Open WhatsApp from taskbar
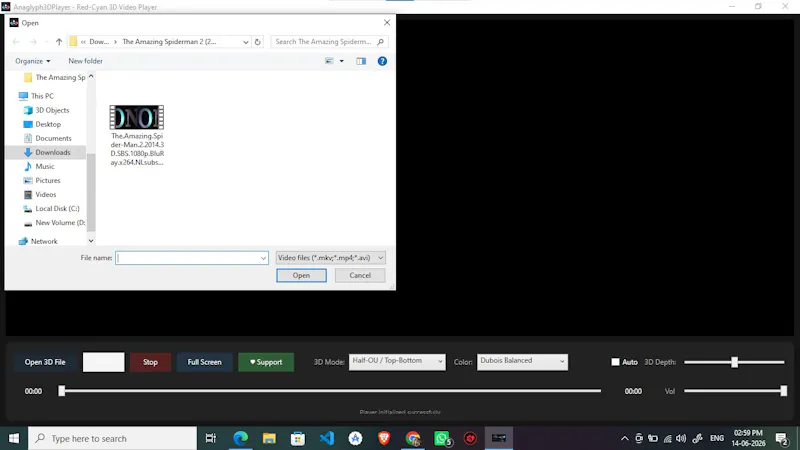The image size is (800, 450). click(442, 438)
